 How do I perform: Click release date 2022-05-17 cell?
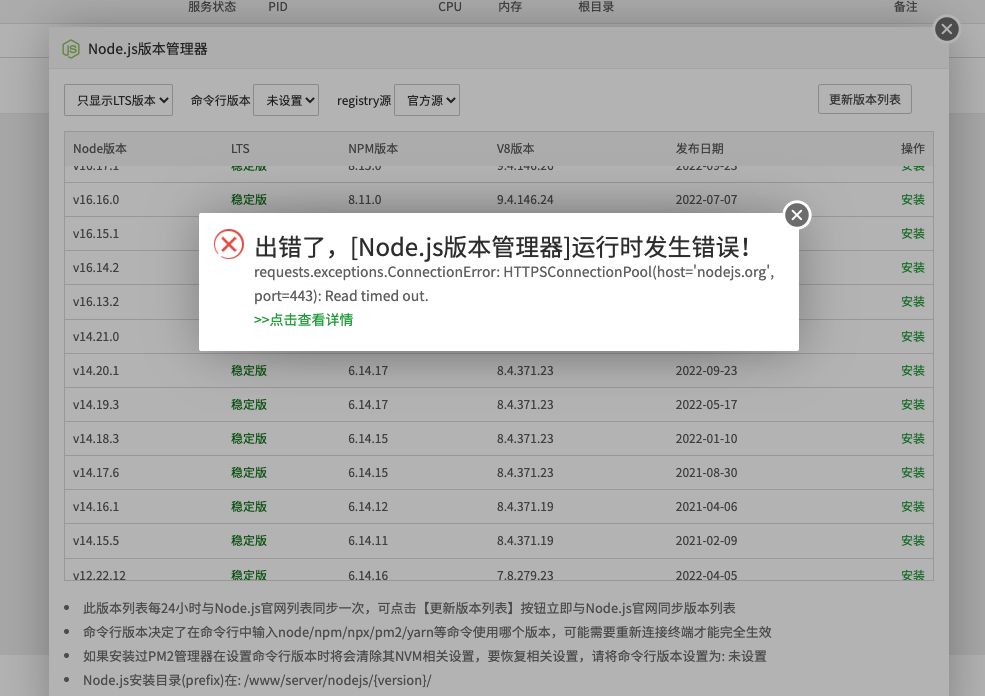tap(706, 405)
